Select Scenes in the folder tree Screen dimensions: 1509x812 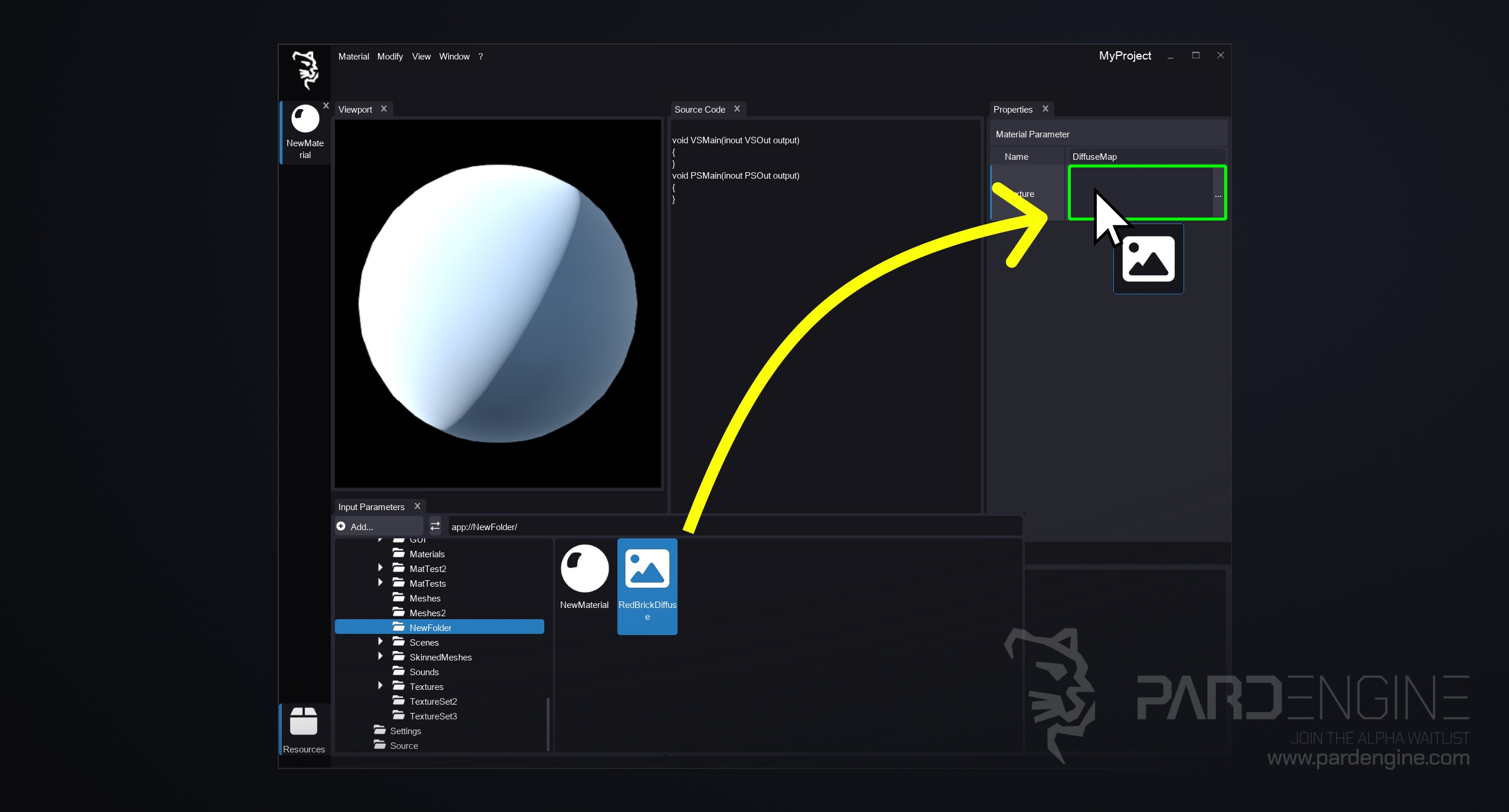coord(424,642)
